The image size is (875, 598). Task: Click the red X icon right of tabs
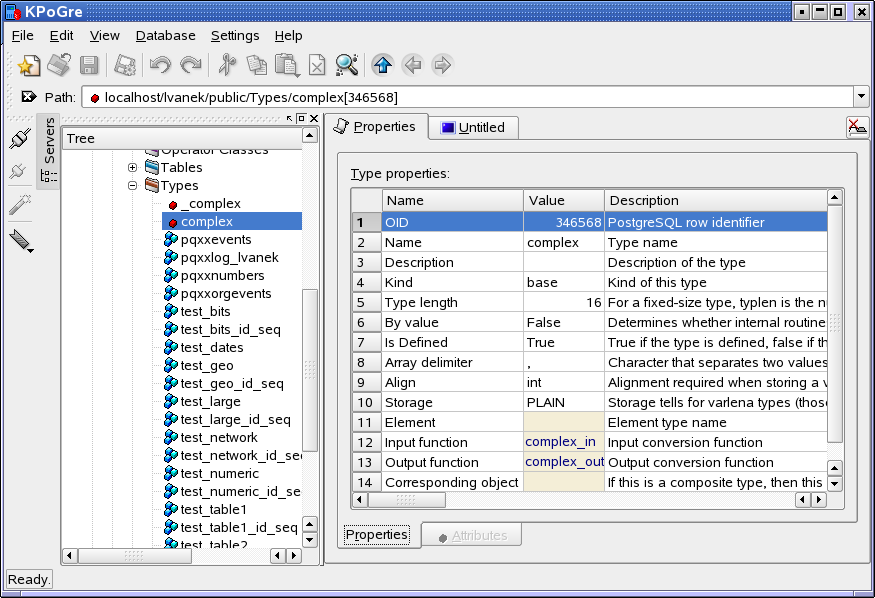click(857, 127)
